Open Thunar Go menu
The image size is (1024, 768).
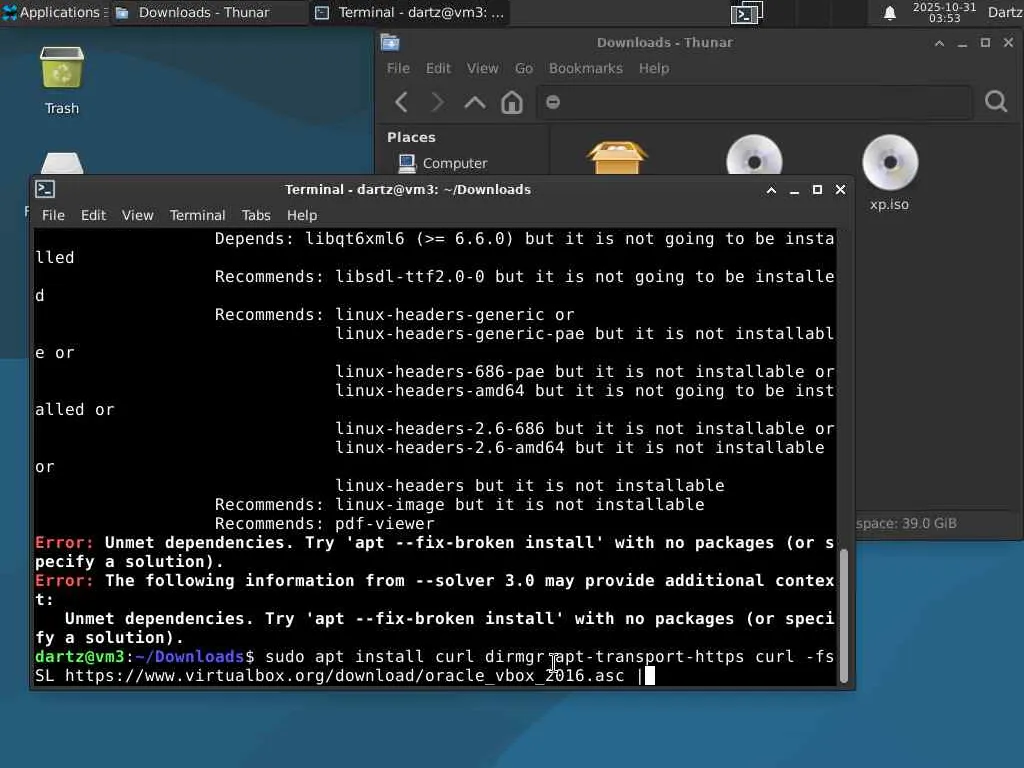coord(524,68)
